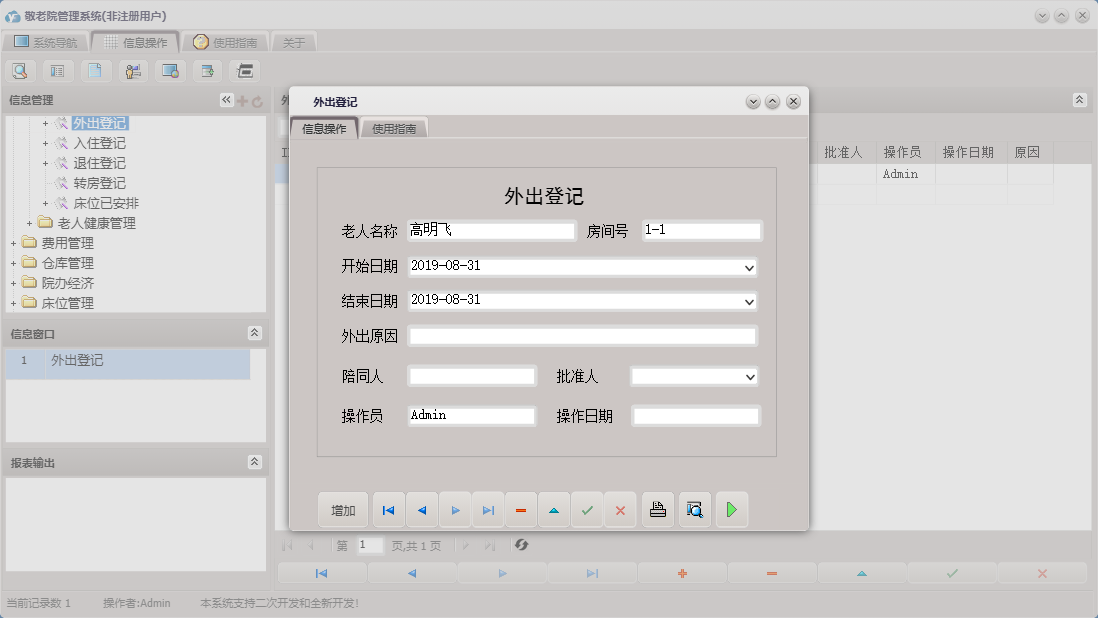Confirm the record with the green checkmark
1098x618 pixels.
[587, 509]
